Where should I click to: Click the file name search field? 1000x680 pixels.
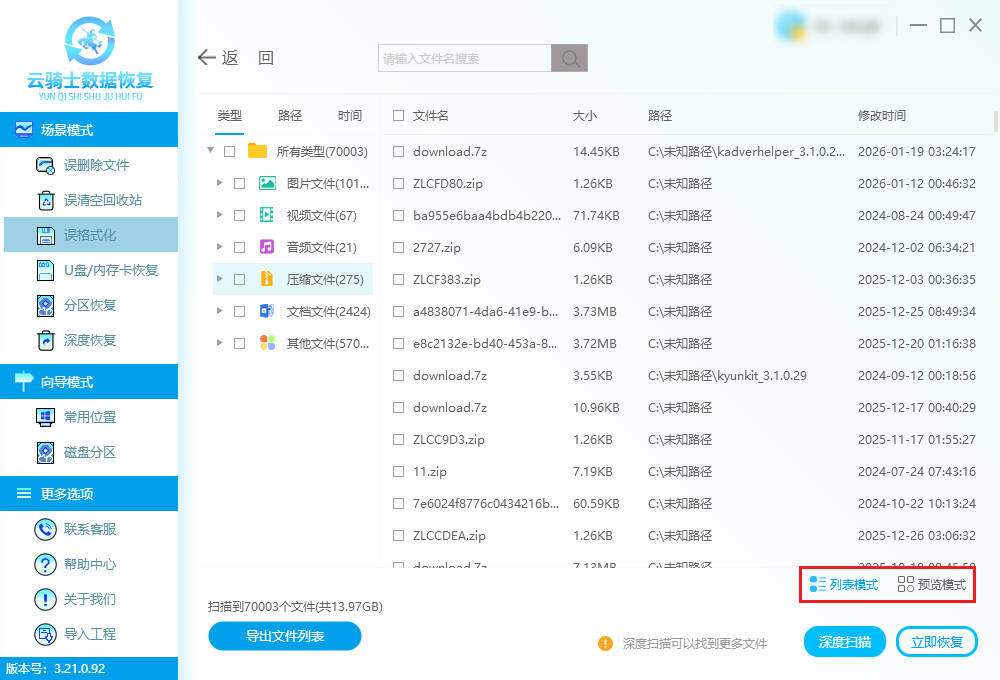[464, 58]
